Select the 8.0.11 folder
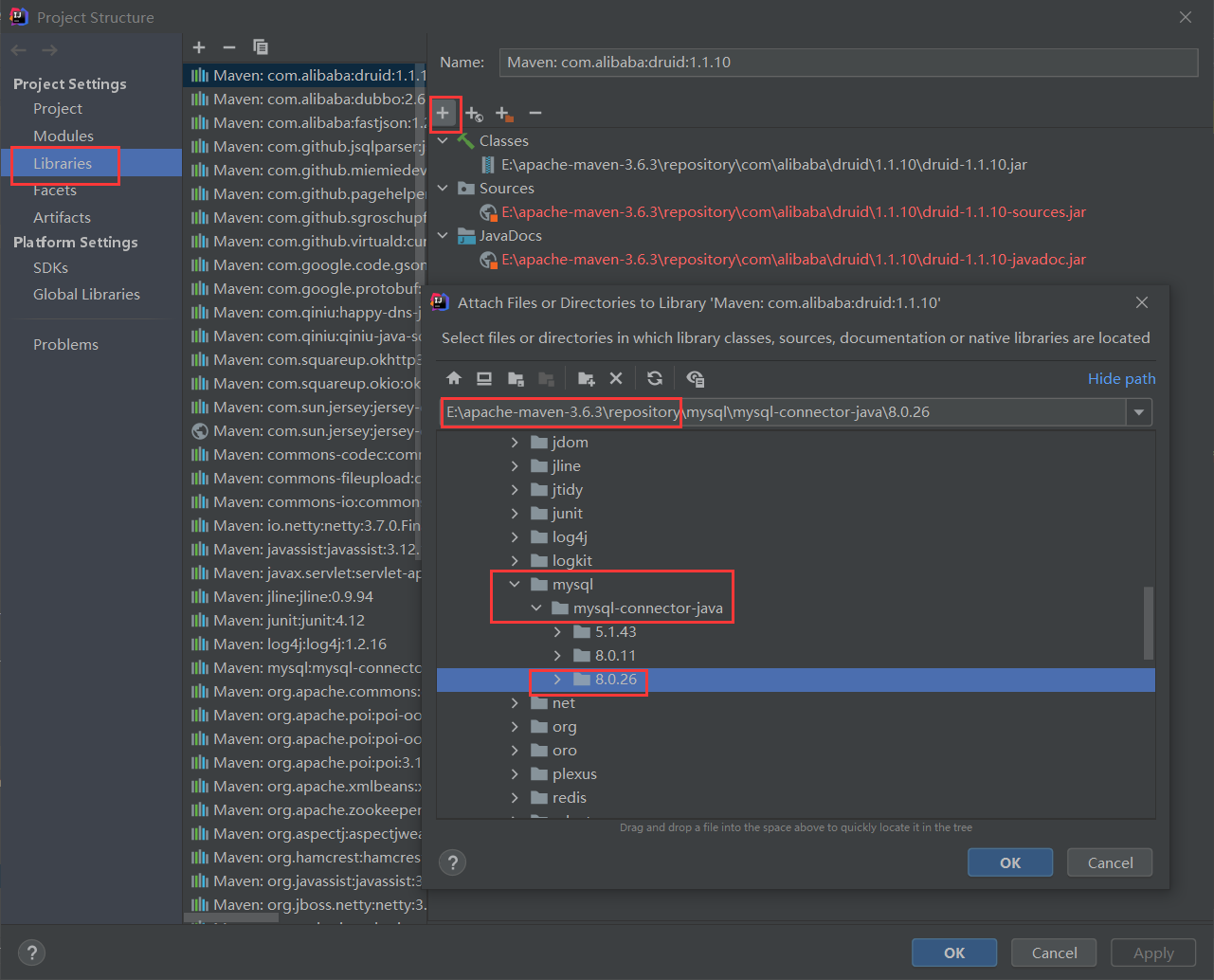This screenshot has height=980, width=1214. (x=615, y=656)
